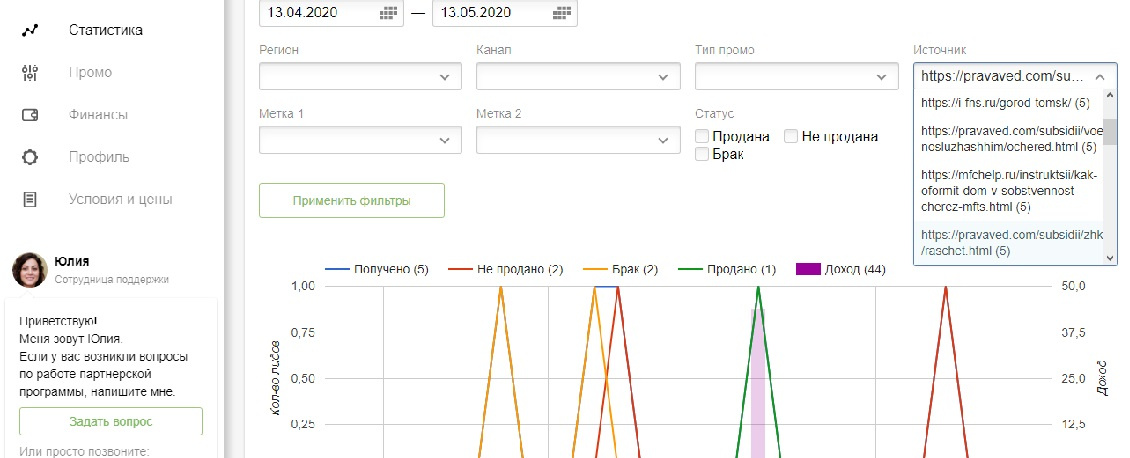Toggle the Доход (44) legend series
Viewport: 1130px width, 458px height.
pos(841,269)
